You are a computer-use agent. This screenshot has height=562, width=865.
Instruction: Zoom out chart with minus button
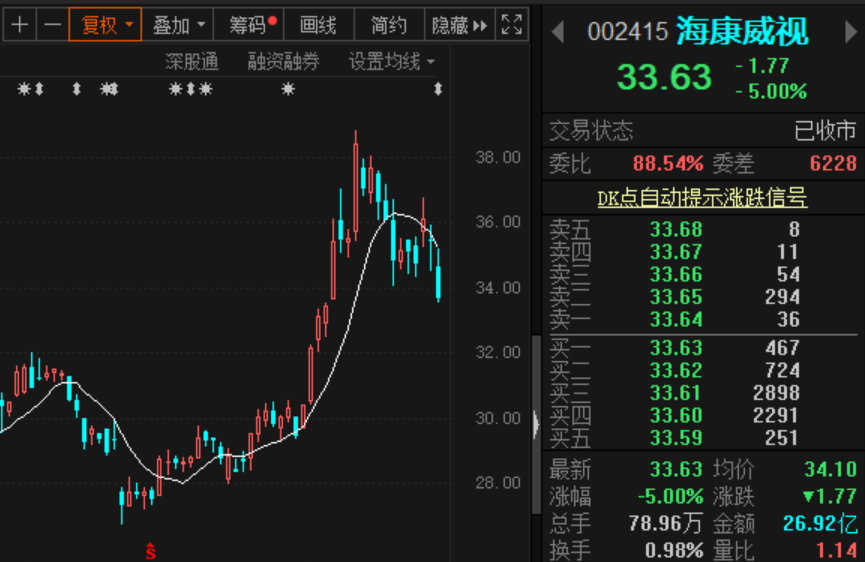(x=52, y=25)
